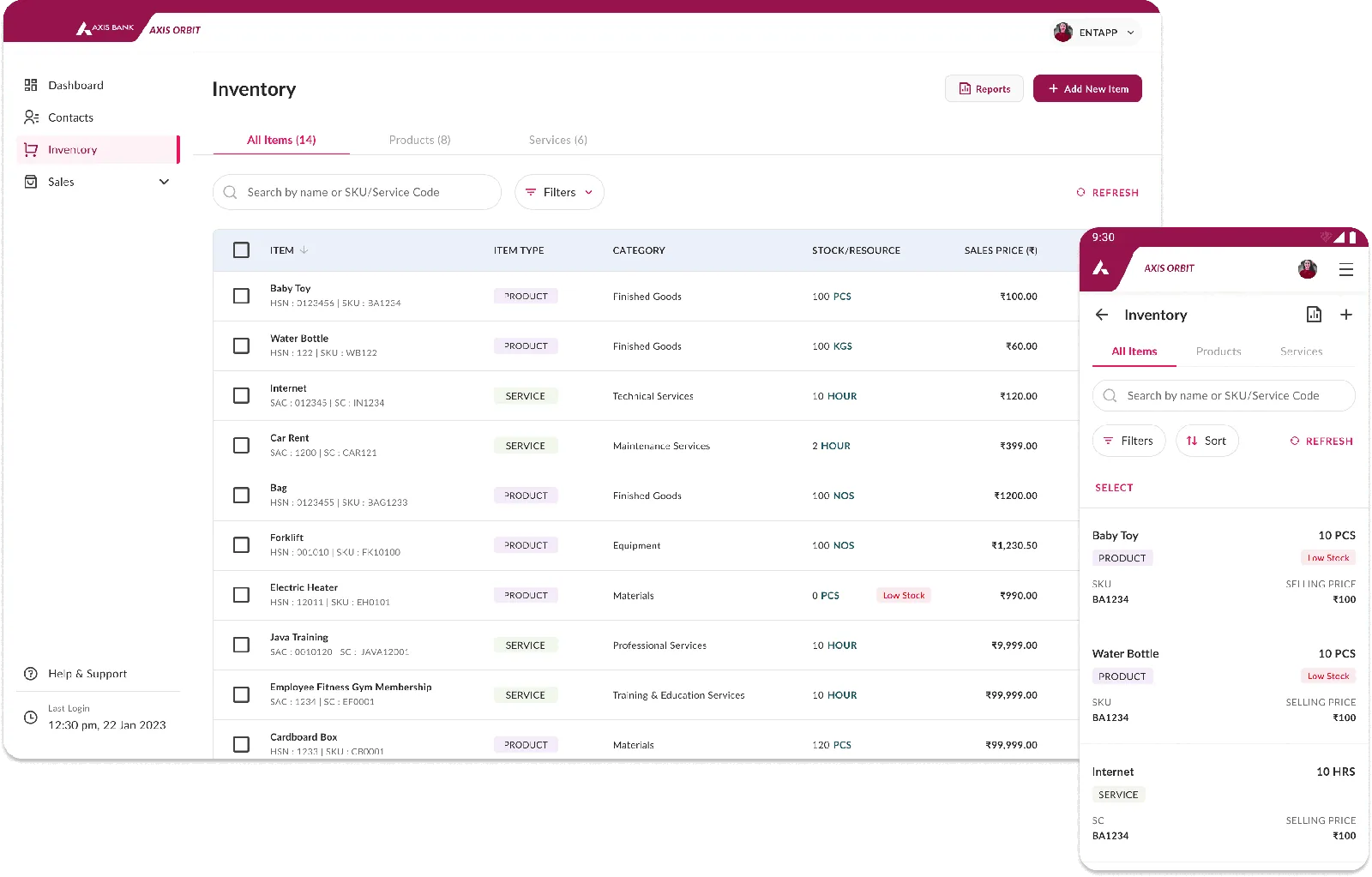Check the Baby Toy row checkbox
This screenshot has width=1372, height=877.
242,296
